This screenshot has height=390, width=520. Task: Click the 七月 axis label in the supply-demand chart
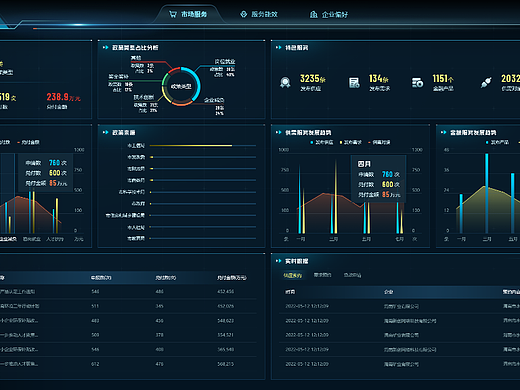tap(399, 239)
